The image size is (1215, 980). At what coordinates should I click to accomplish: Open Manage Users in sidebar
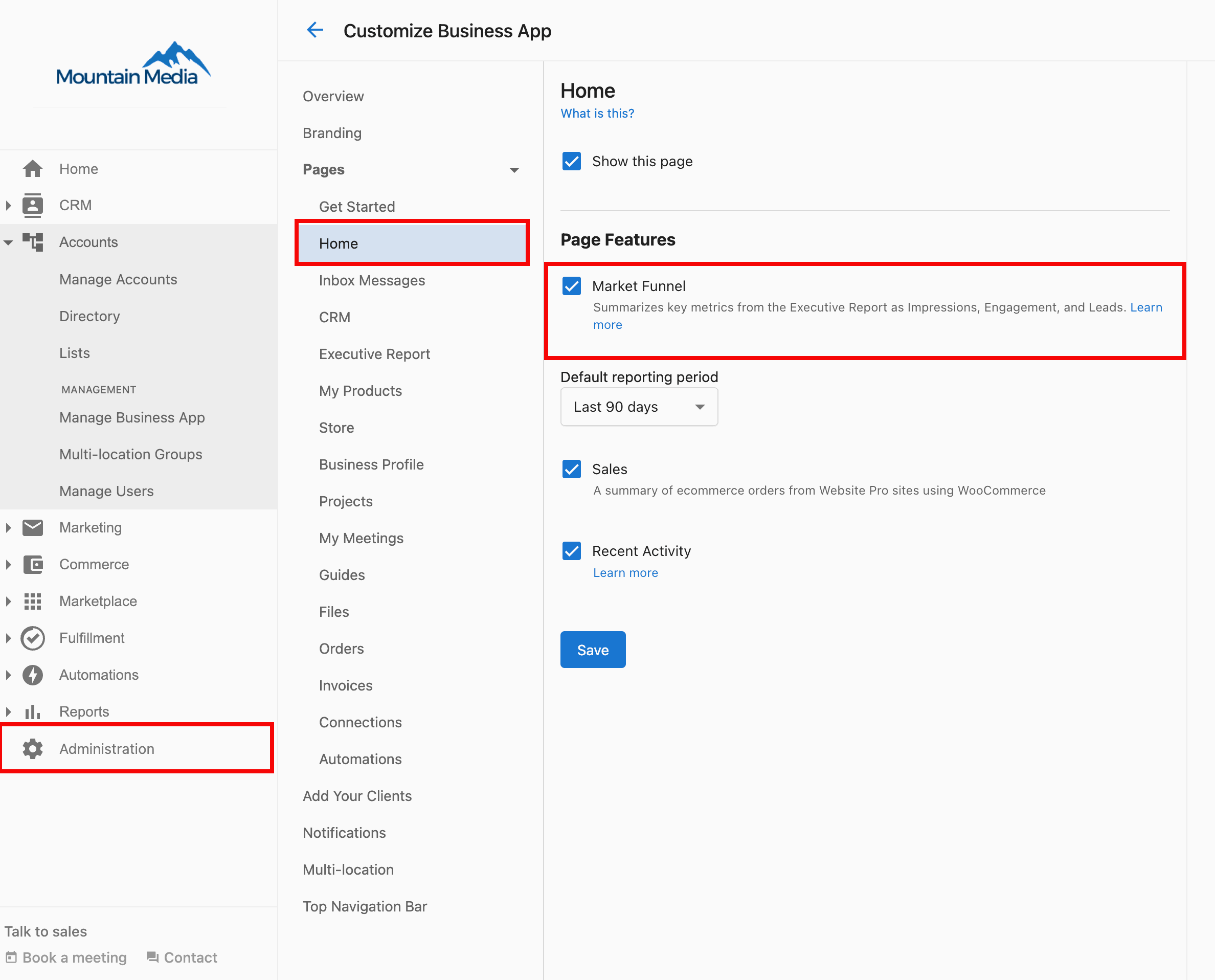pos(106,491)
